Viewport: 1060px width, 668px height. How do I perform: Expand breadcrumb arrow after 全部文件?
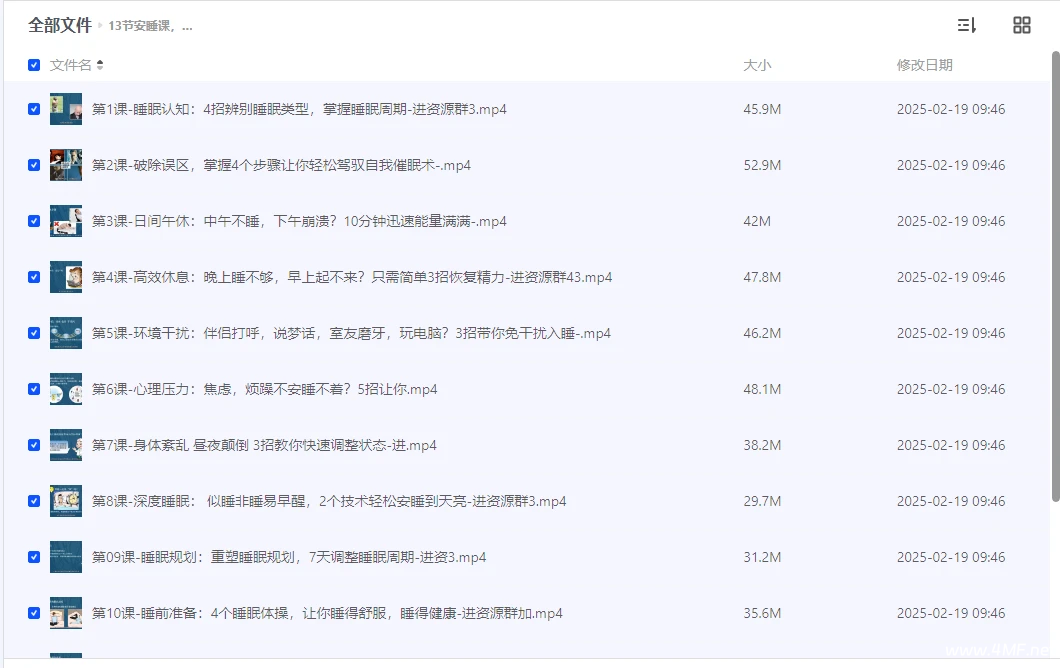tap(100, 26)
